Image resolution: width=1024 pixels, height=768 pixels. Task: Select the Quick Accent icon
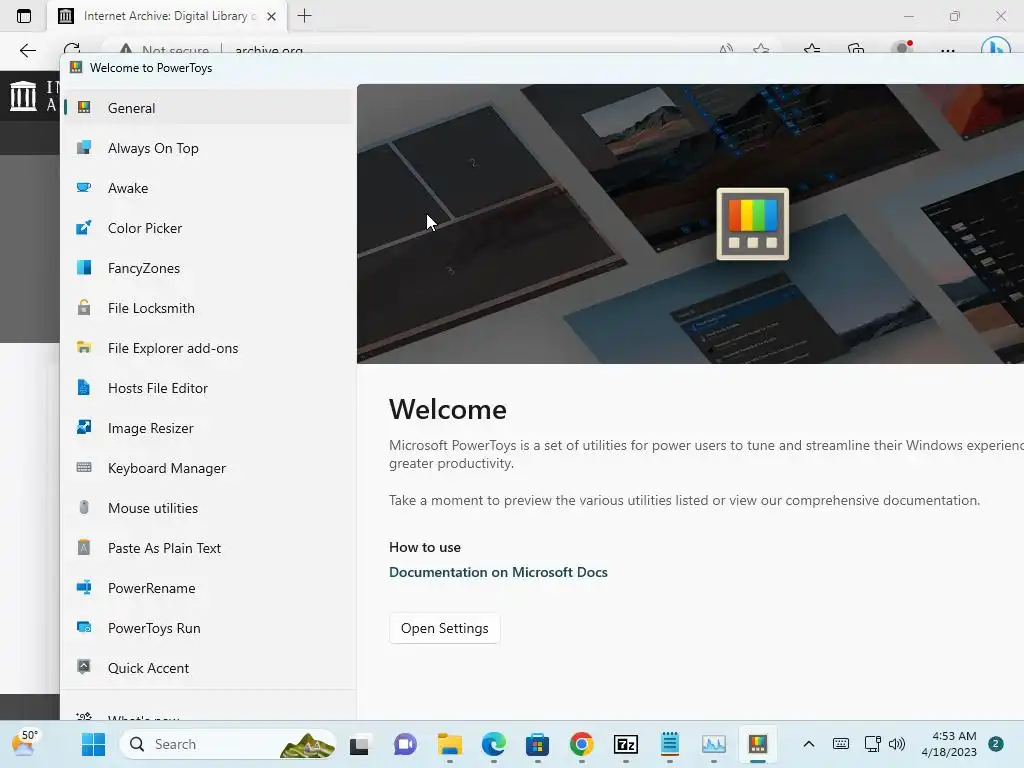[x=84, y=667]
